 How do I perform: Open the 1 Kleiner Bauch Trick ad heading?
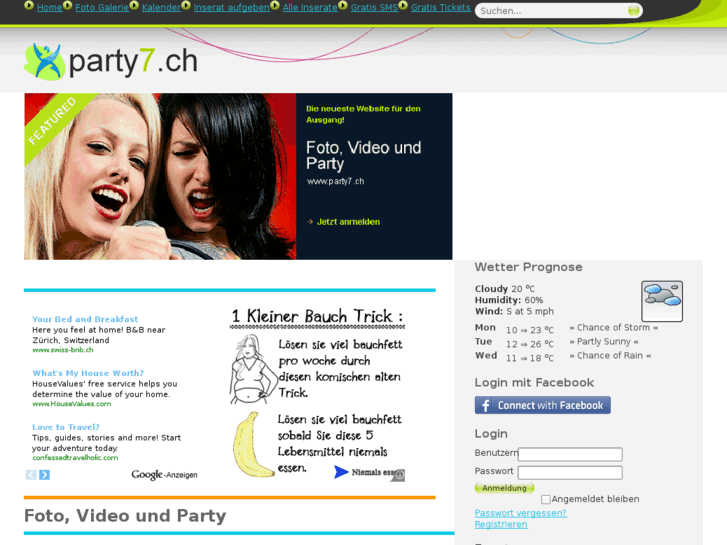coord(317,316)
